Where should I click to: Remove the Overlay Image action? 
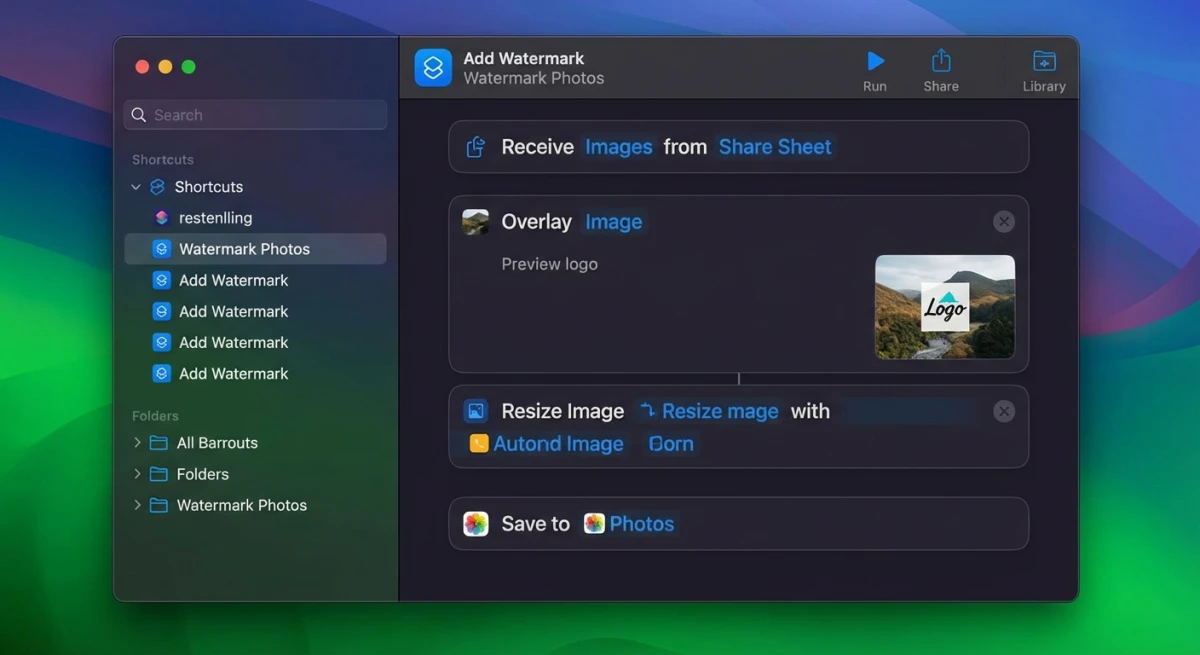click(1004, 222)
